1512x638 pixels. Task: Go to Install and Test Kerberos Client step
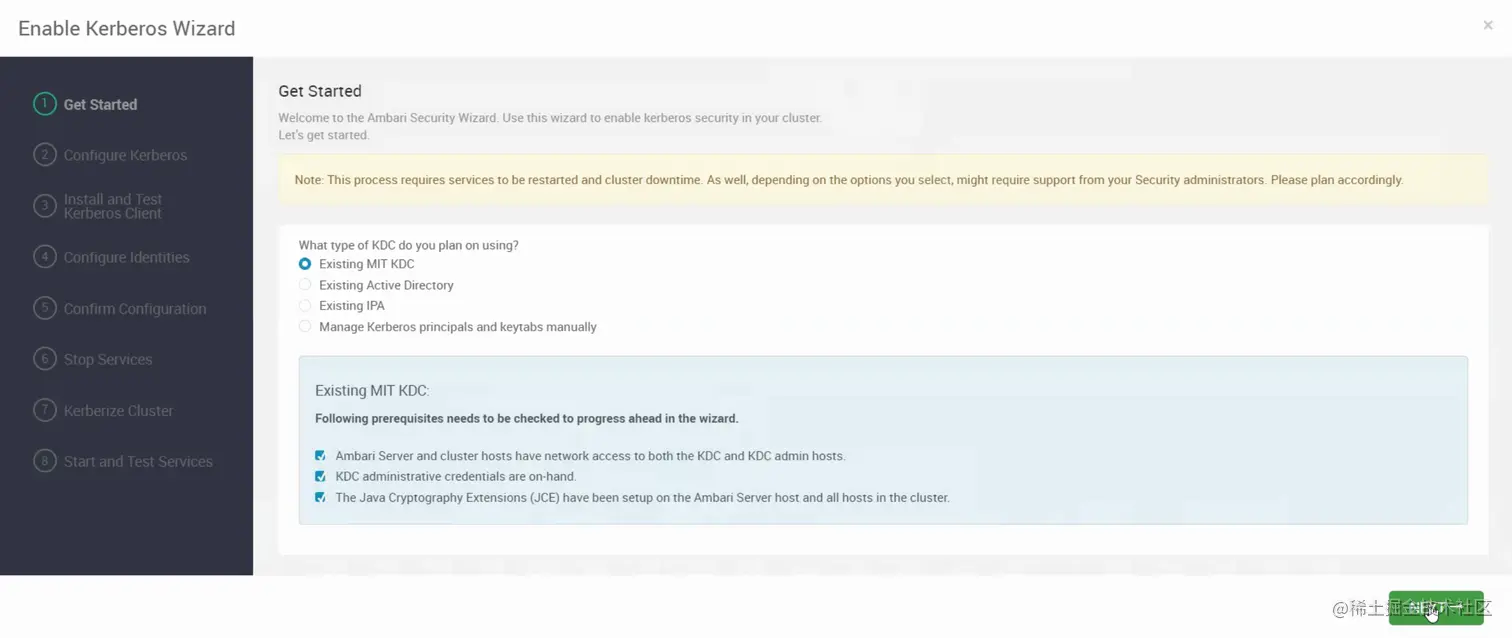pos(113,206)
